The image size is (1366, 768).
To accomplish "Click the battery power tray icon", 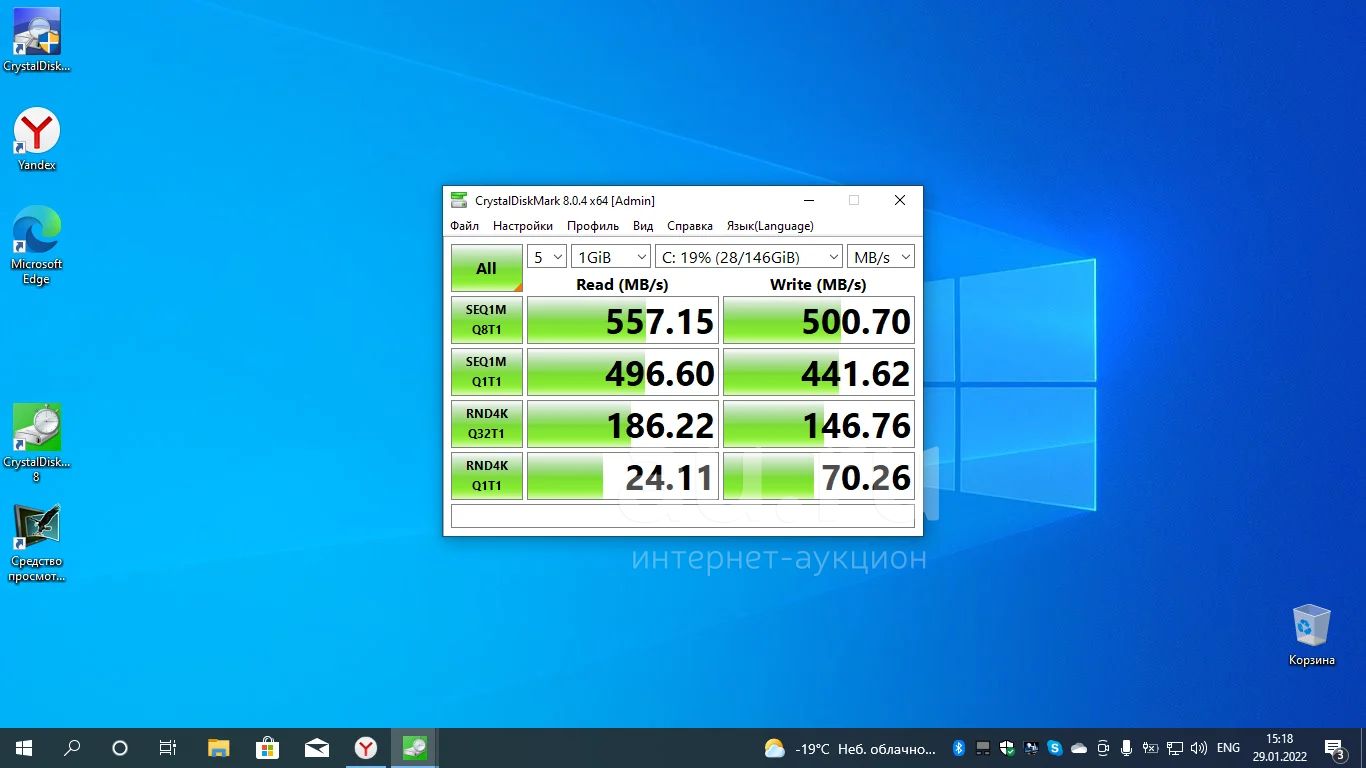I will click(1151, 748).
